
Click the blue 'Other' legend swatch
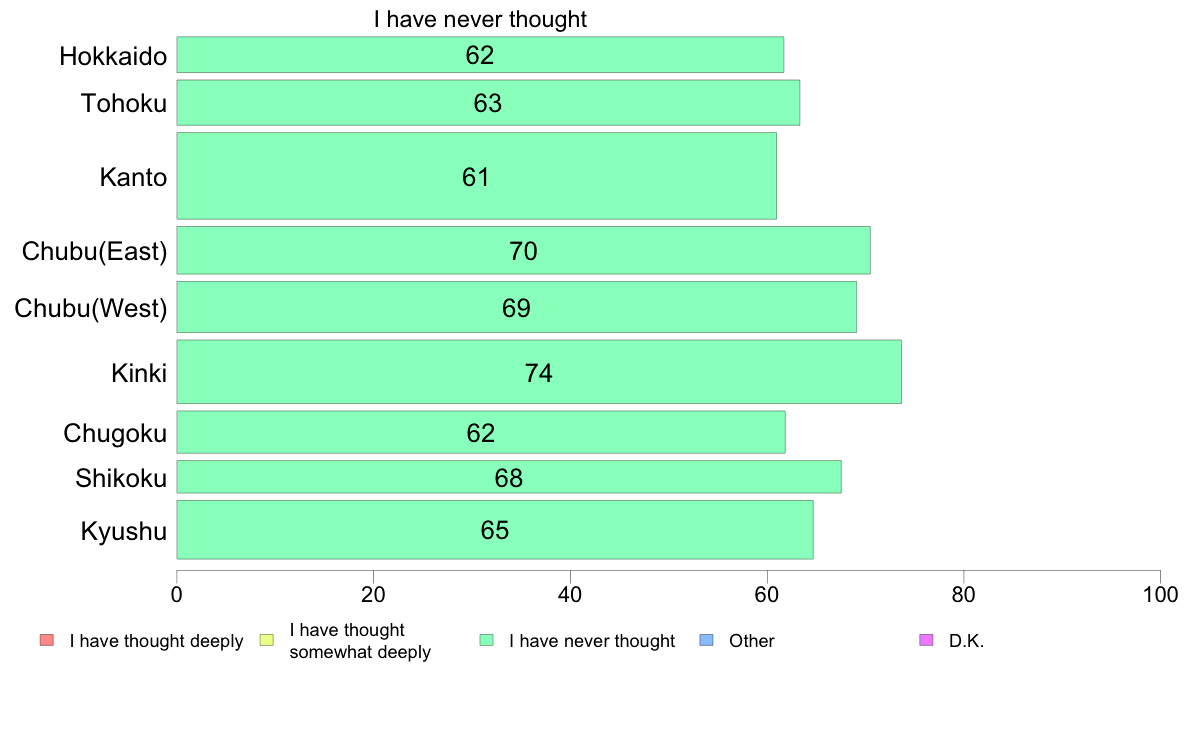tap(706, 640)
